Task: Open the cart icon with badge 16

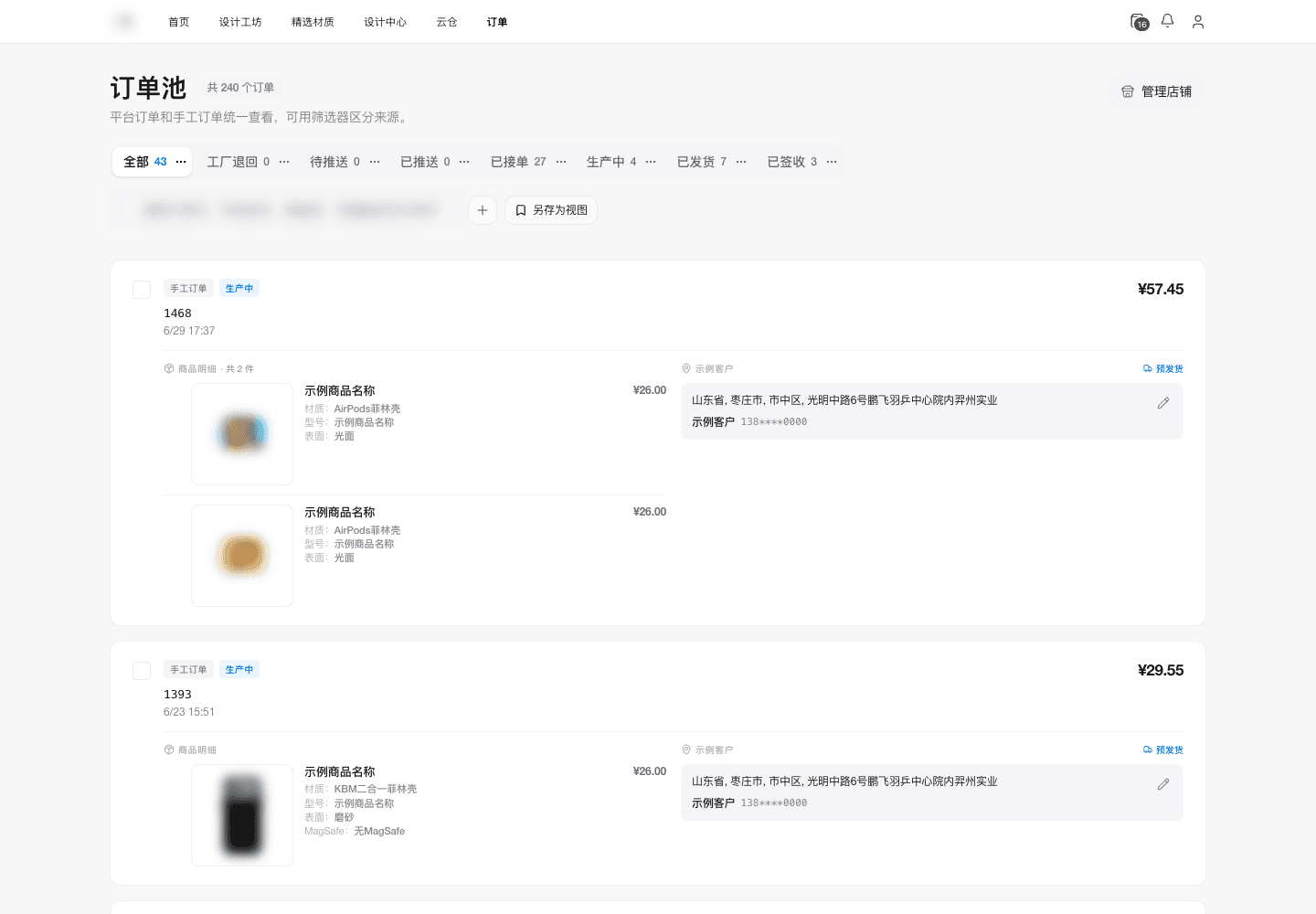Action: point(1139,22)
